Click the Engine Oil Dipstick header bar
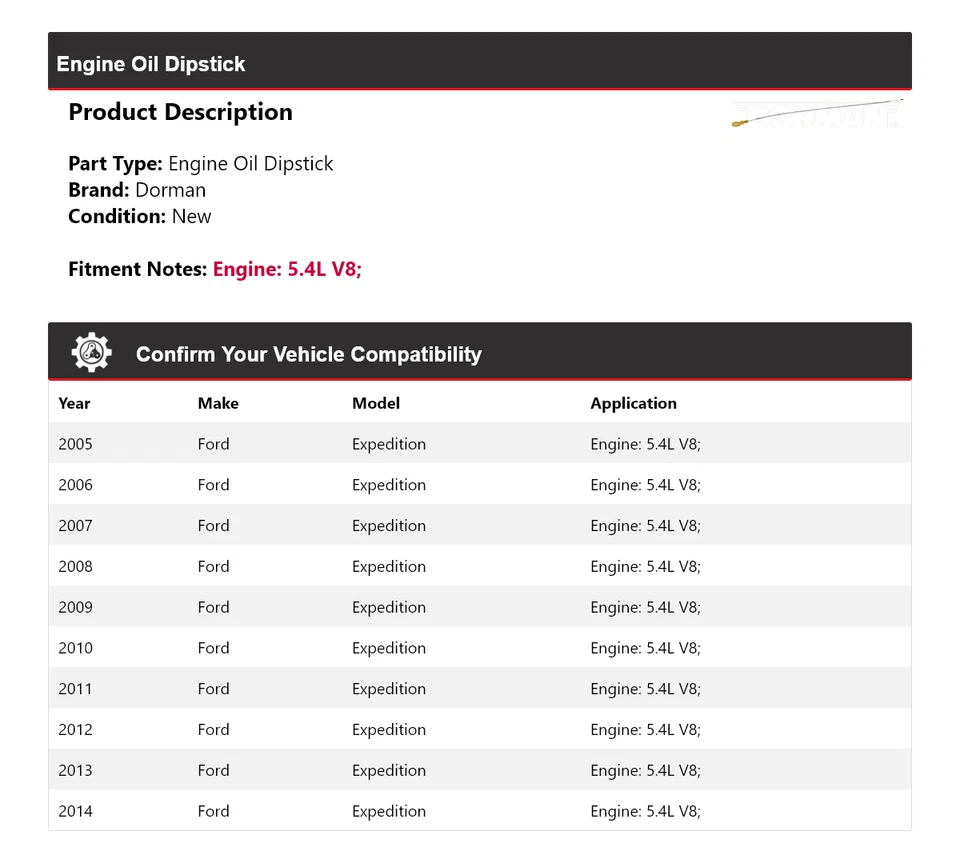This screenshot has height=863, width=960. 479,63
